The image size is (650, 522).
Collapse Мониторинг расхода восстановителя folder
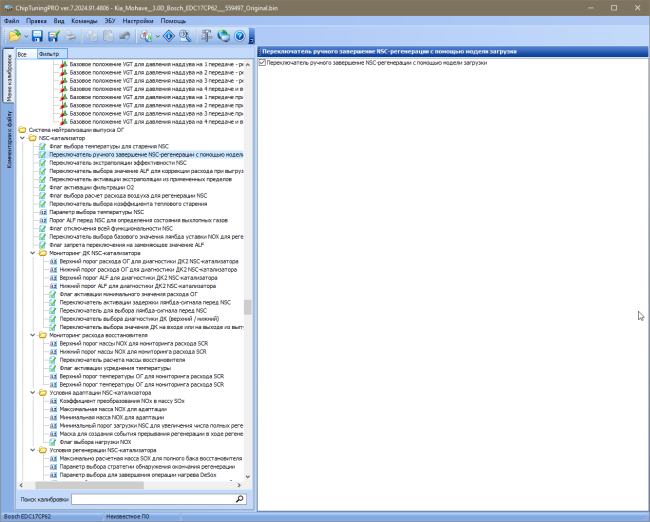click(x=33, y=335)
